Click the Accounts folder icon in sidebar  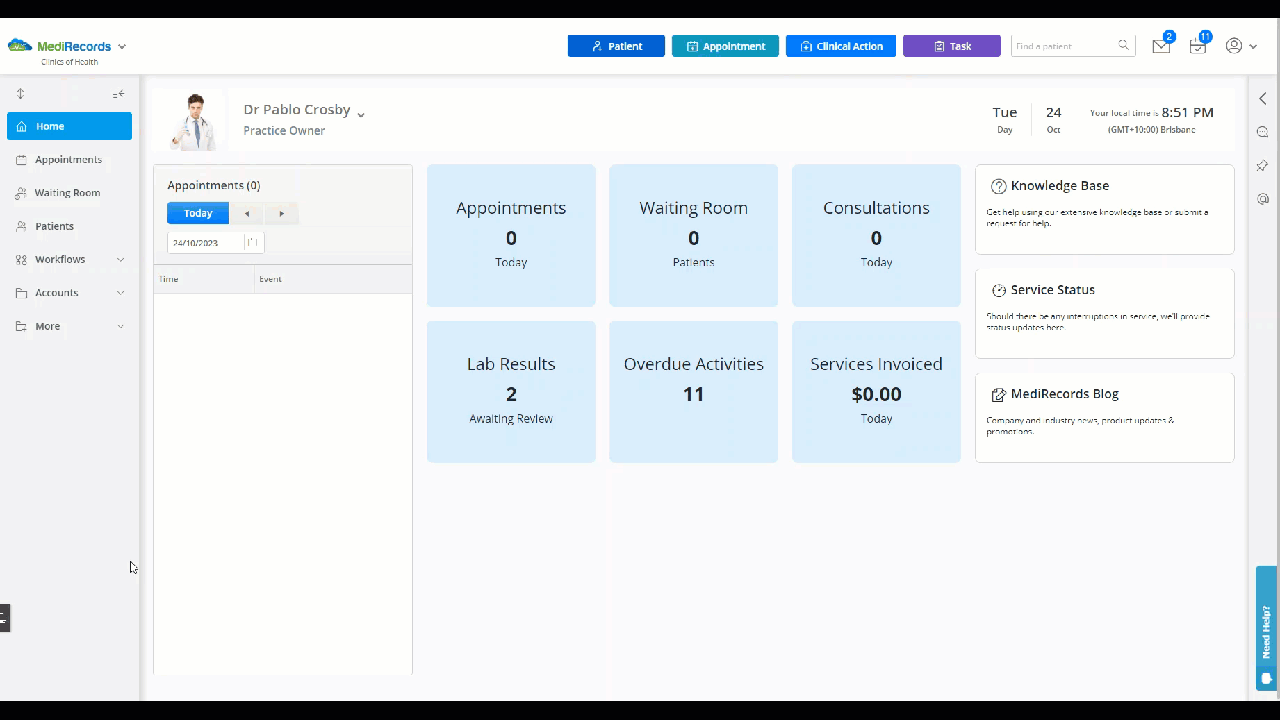(x=22, y=293)
